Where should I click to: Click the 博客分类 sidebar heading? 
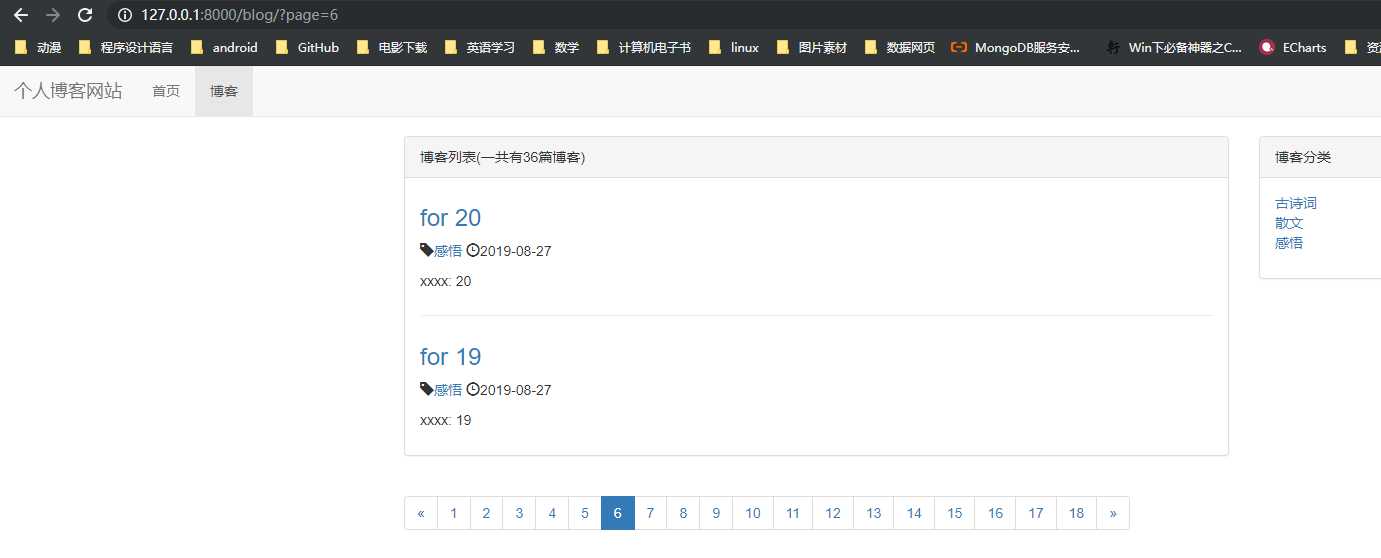(1303, 158)
